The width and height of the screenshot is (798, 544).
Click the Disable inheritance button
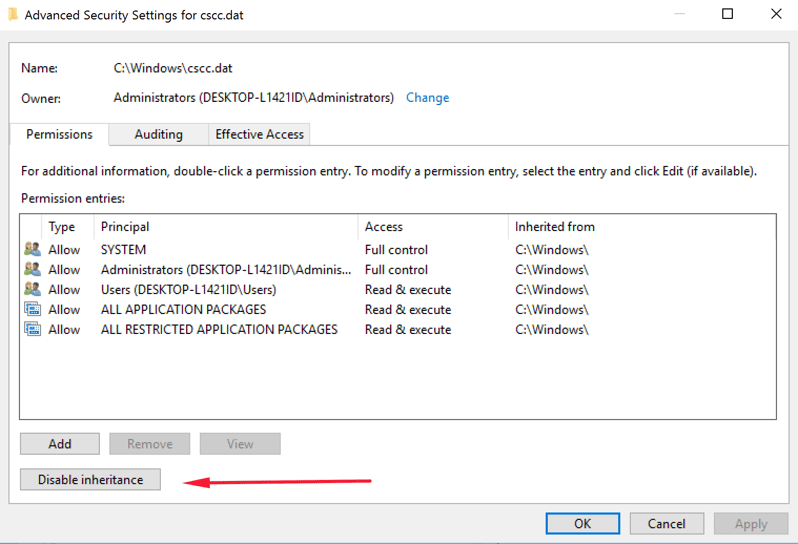[90, 480]
